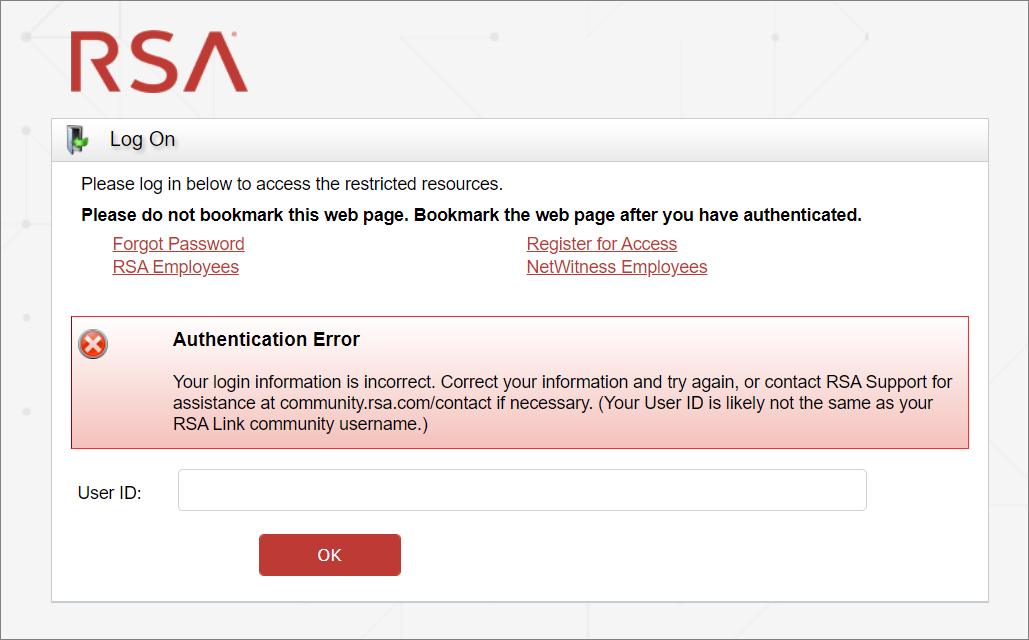Click the 'Please log in below' instruction

click(x=291, y=184)
